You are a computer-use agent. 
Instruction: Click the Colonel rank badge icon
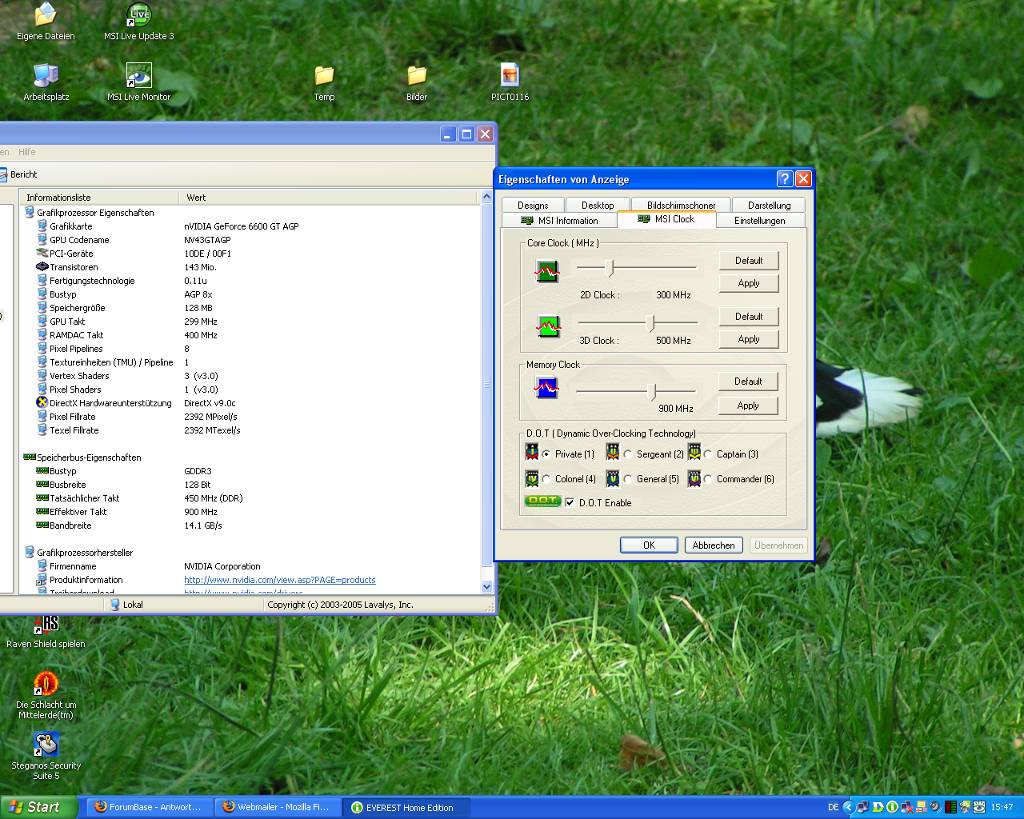[x=532, y=479]
